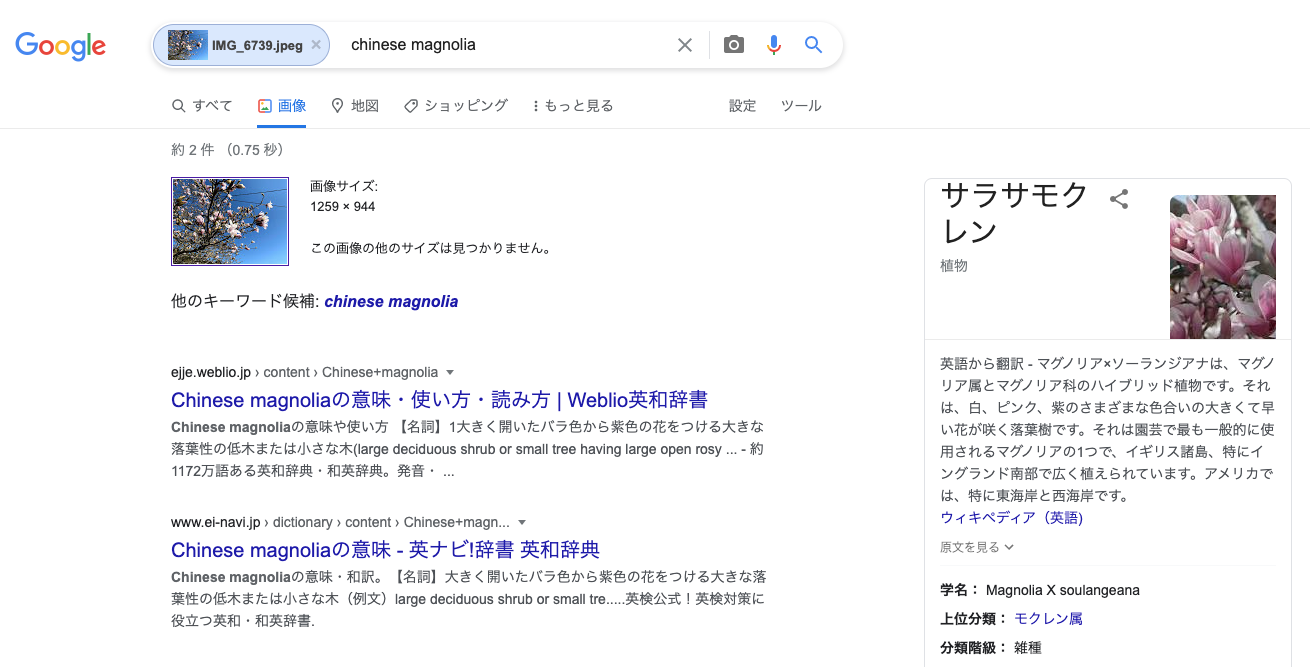Open the ショッピング tab
1310x667 pixels.
[x=456, y=106]
